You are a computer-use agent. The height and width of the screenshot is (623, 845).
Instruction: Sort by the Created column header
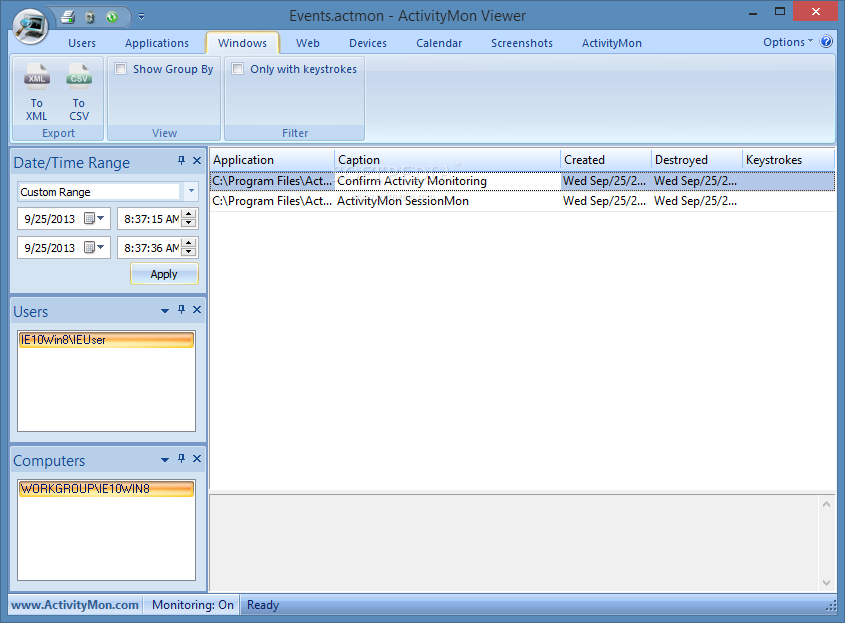point(606,160)
